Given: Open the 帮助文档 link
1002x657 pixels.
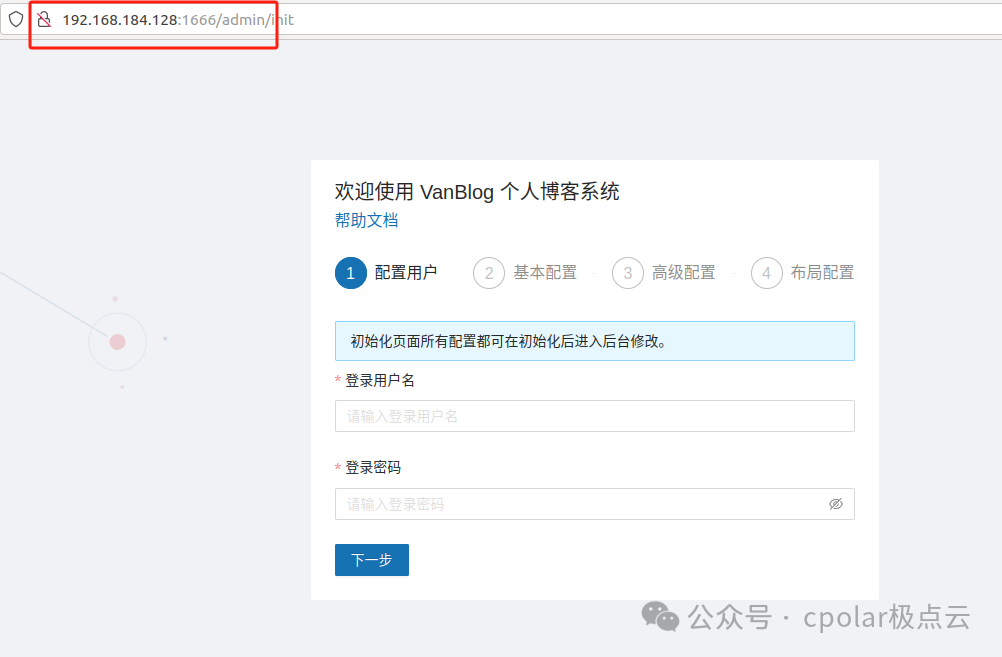Looking at the screenshot, I should [x=366, y=221].
